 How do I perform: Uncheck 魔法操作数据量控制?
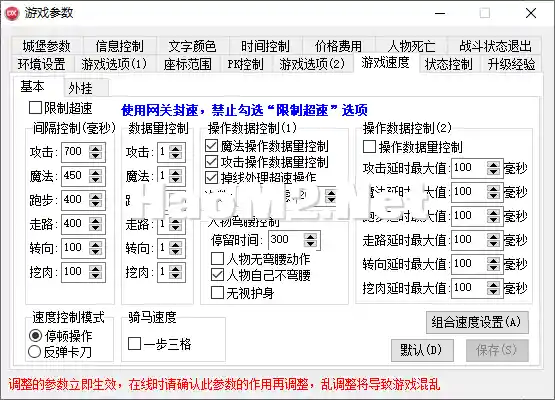[x=267, y=145]
